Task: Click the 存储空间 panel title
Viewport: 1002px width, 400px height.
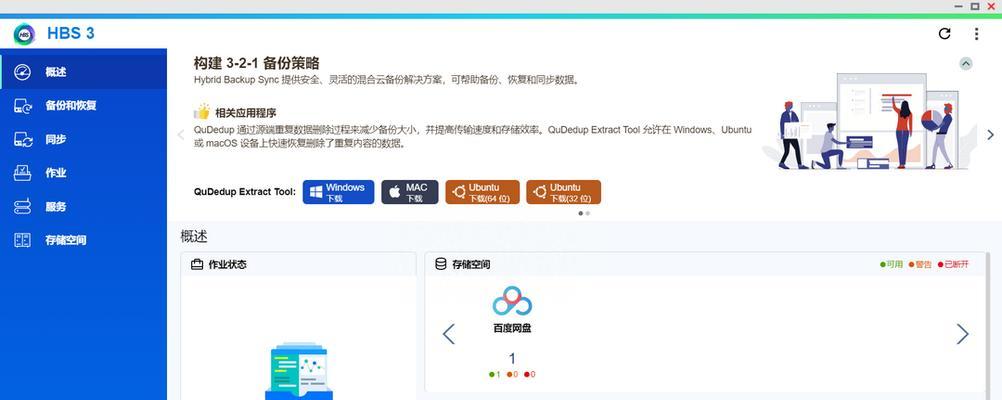Action: pos(471,264)
